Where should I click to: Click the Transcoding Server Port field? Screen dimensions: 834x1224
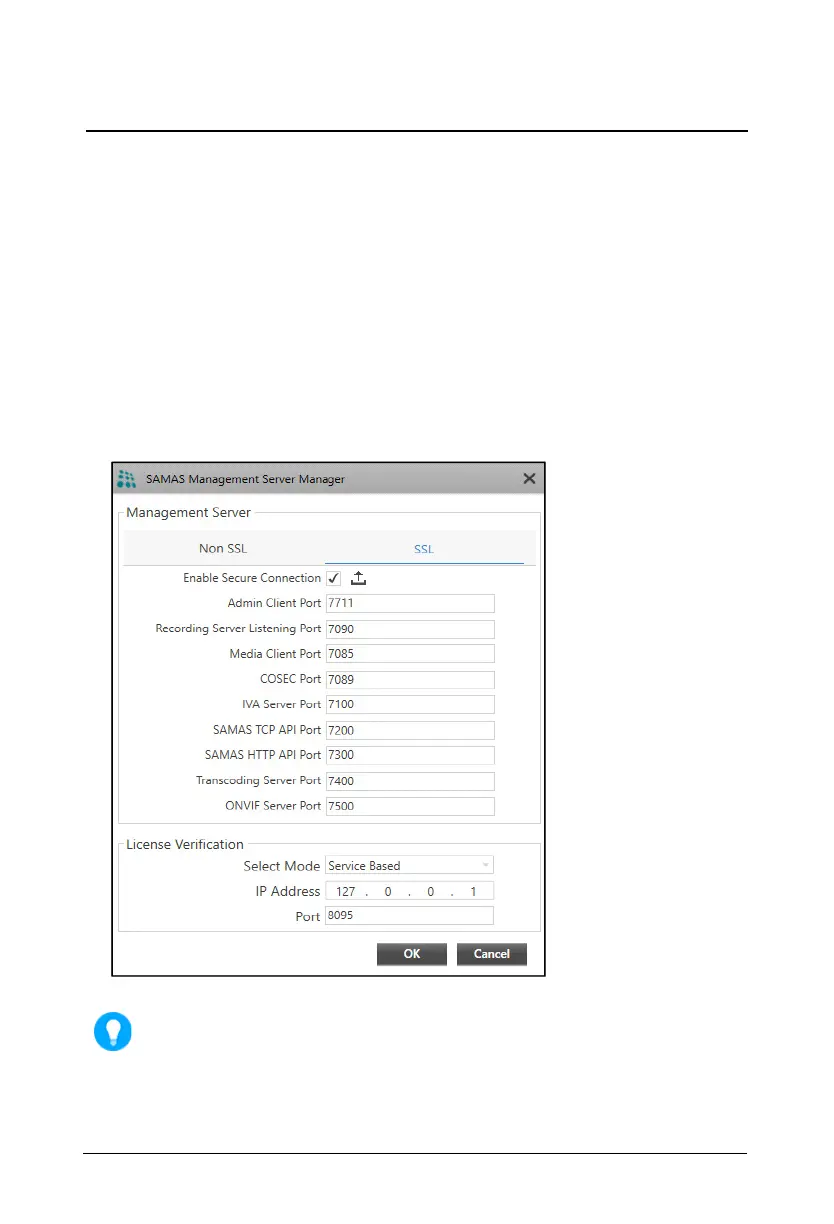click(x=410, y=781)
